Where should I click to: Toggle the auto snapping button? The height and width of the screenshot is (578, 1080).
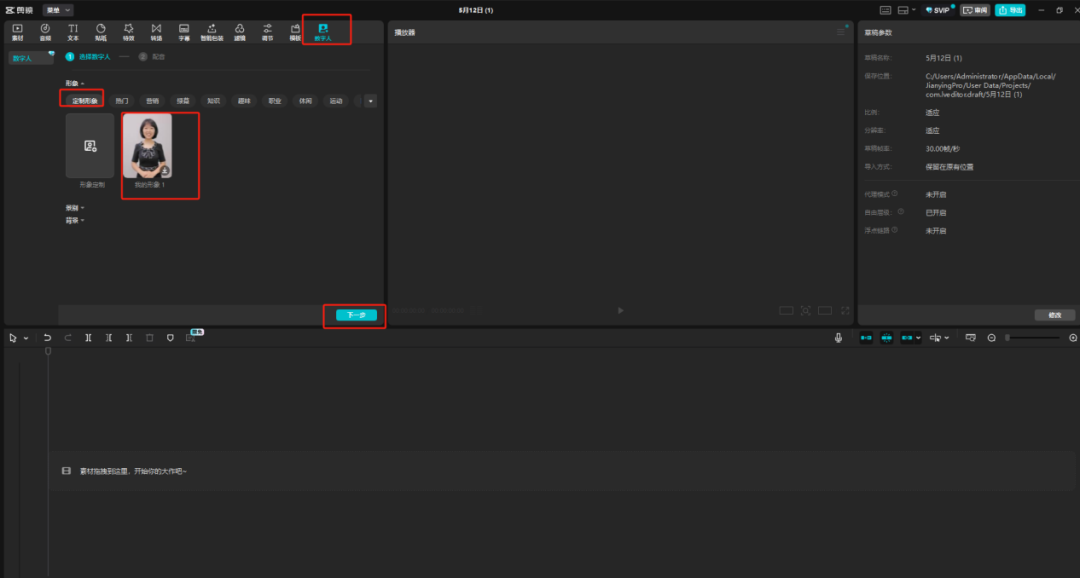coord(887,338)
